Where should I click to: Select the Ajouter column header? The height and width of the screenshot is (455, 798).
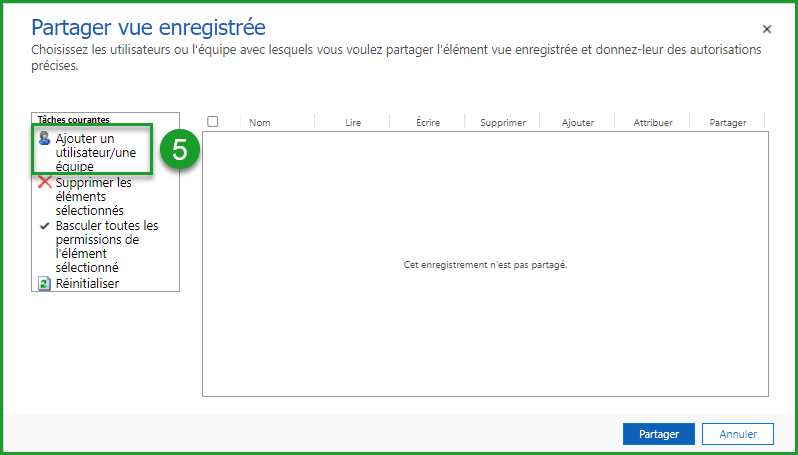578,123
